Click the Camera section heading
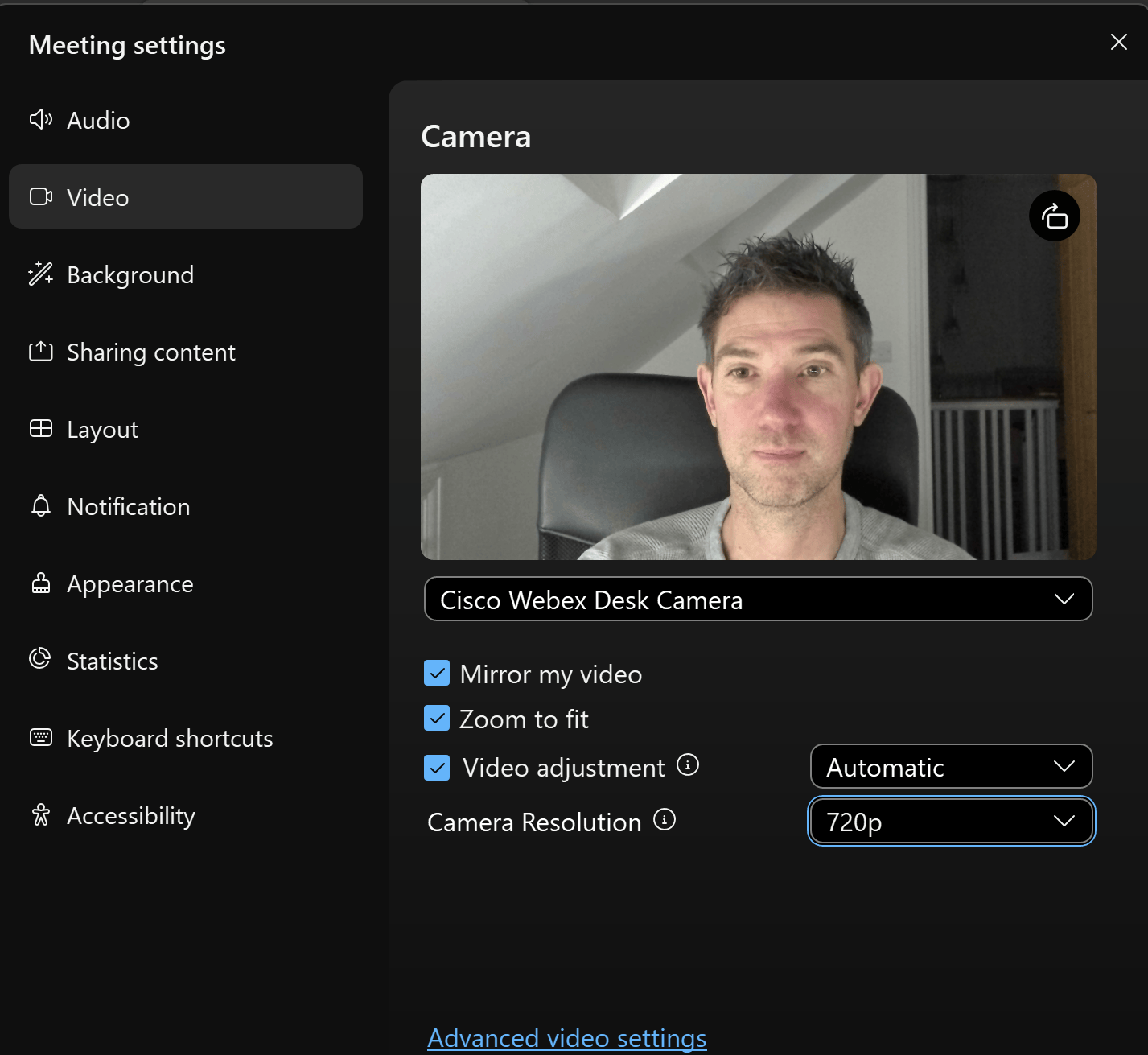 point(476,137)
